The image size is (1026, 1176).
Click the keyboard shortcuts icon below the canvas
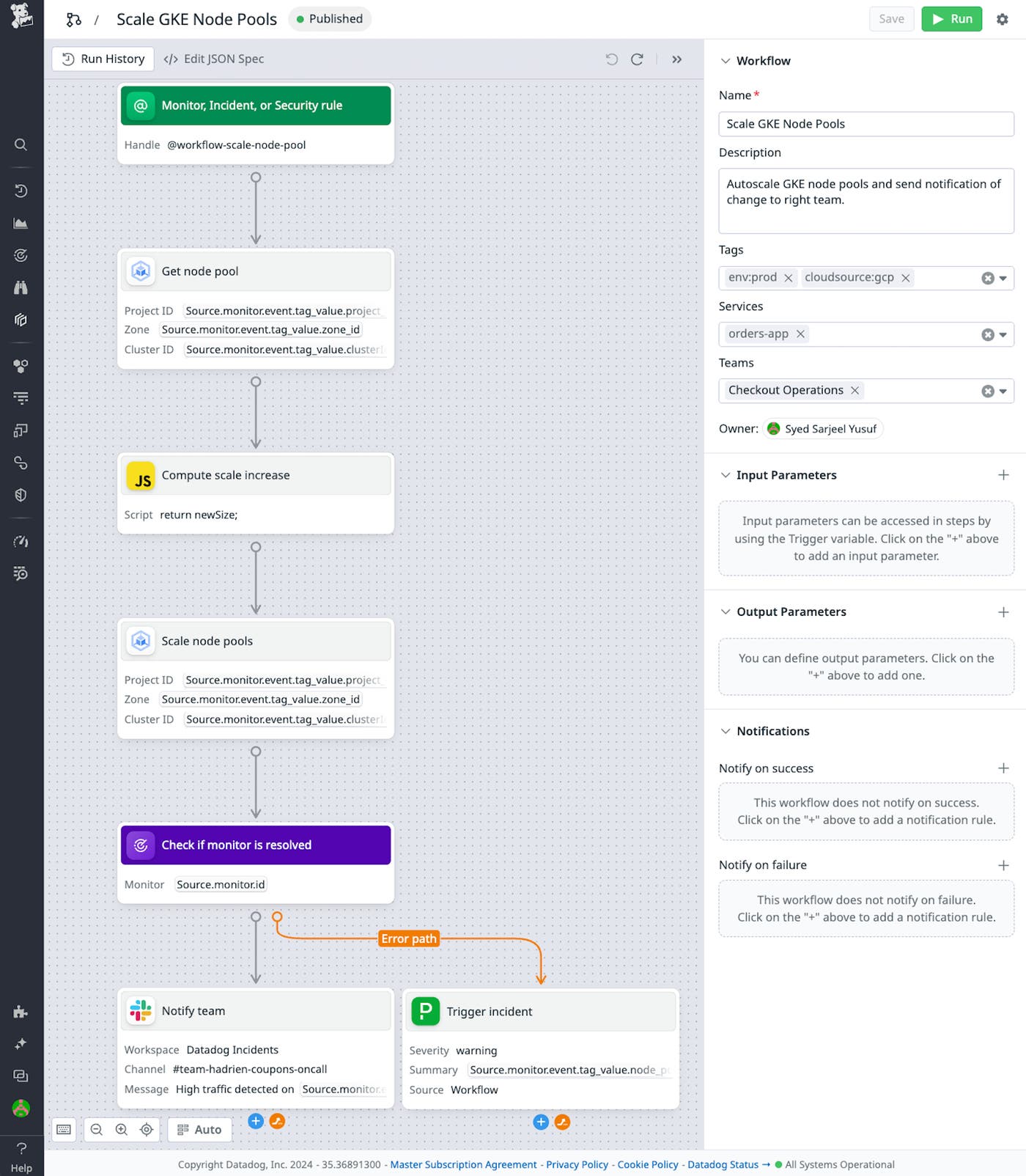click(64, 1129)
